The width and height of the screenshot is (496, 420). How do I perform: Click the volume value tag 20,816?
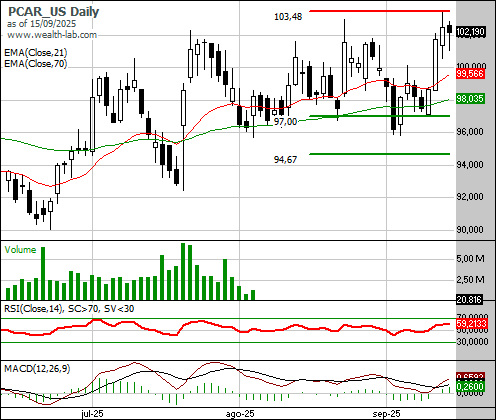[x=469, y=300]
